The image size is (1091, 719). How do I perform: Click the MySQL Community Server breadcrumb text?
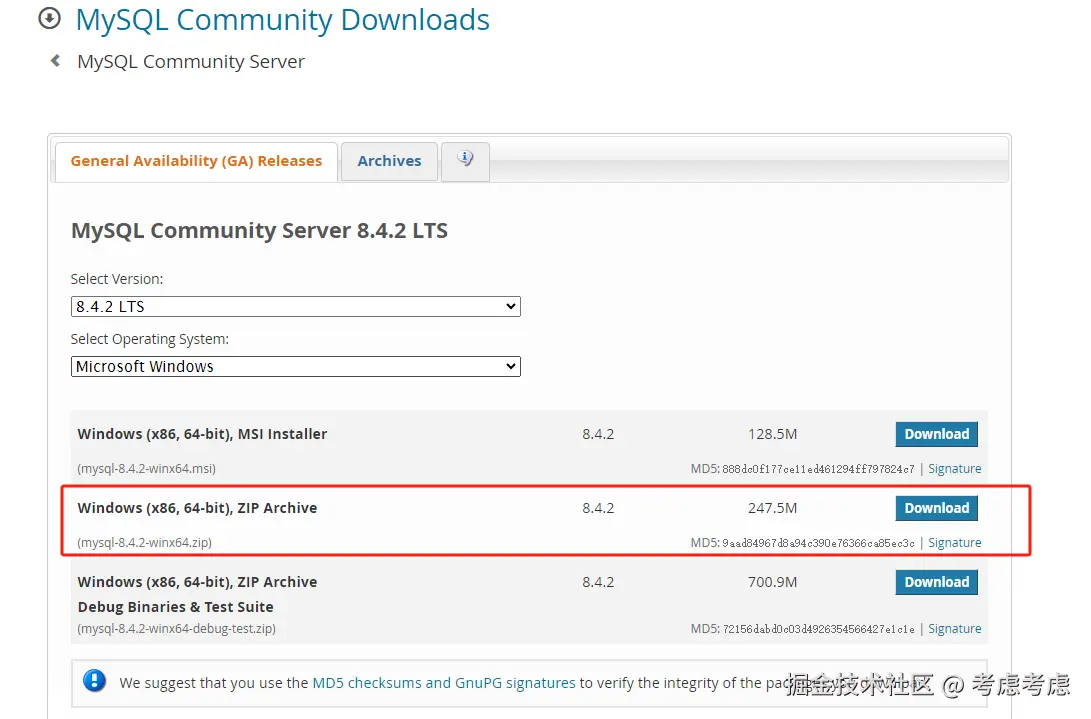click(x=191, y=61)
